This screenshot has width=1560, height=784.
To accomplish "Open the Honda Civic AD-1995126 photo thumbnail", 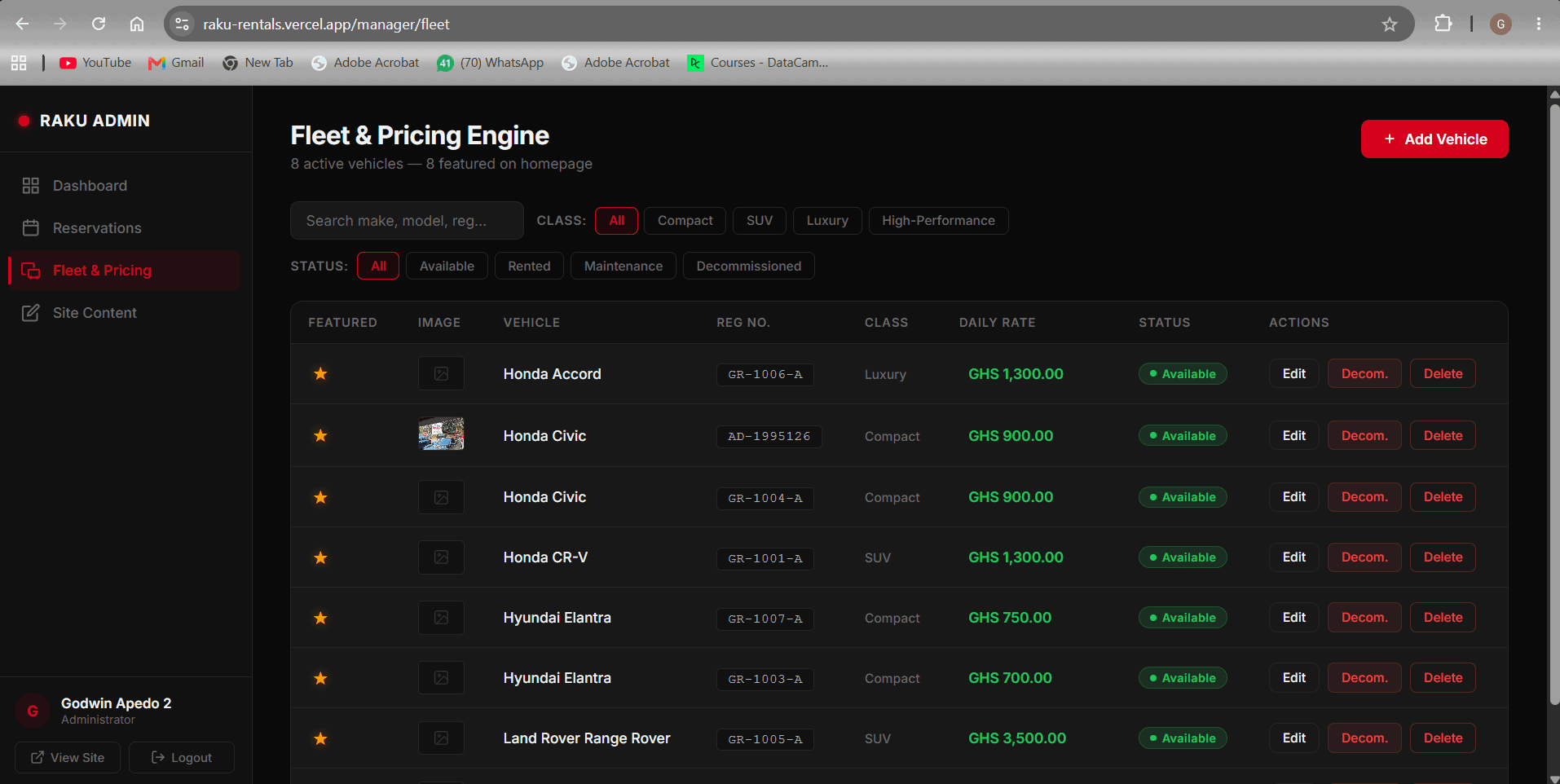I will tap(441, 434).
